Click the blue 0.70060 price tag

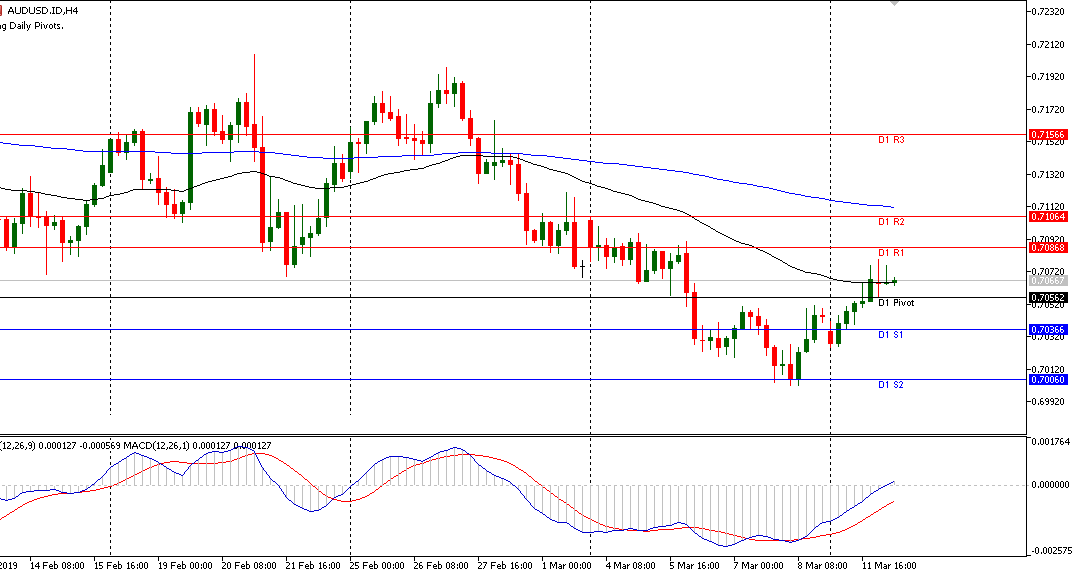(1048, 380)
